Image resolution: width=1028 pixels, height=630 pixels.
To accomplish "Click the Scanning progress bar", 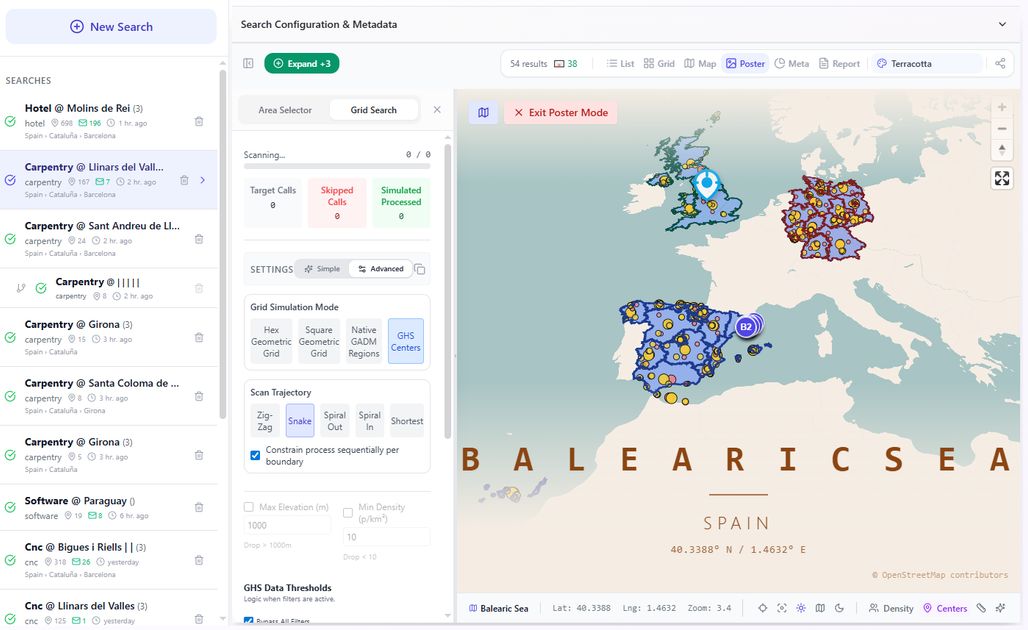I will point(337,167).
